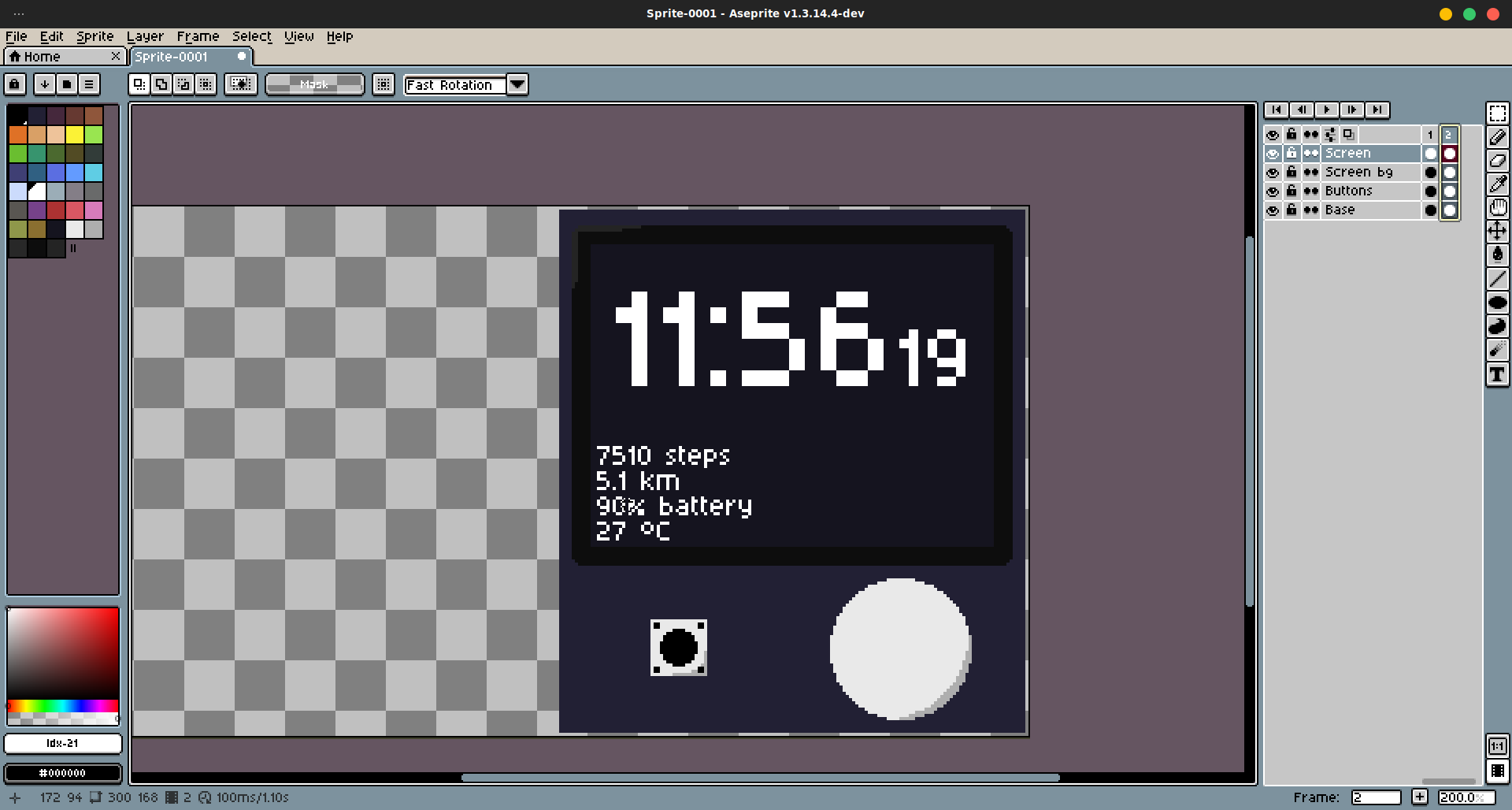Select the Paint Bucket tool
The width and height of the screenshot is (1512, 810).
[x=1499, y=255]
